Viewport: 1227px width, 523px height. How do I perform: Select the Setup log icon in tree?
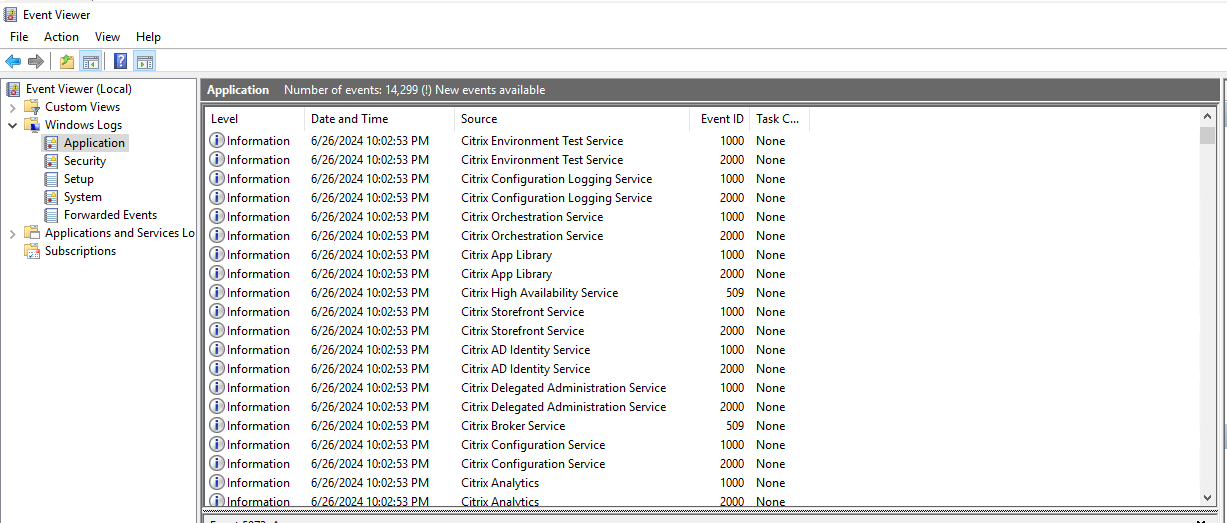tap(52, 179)
